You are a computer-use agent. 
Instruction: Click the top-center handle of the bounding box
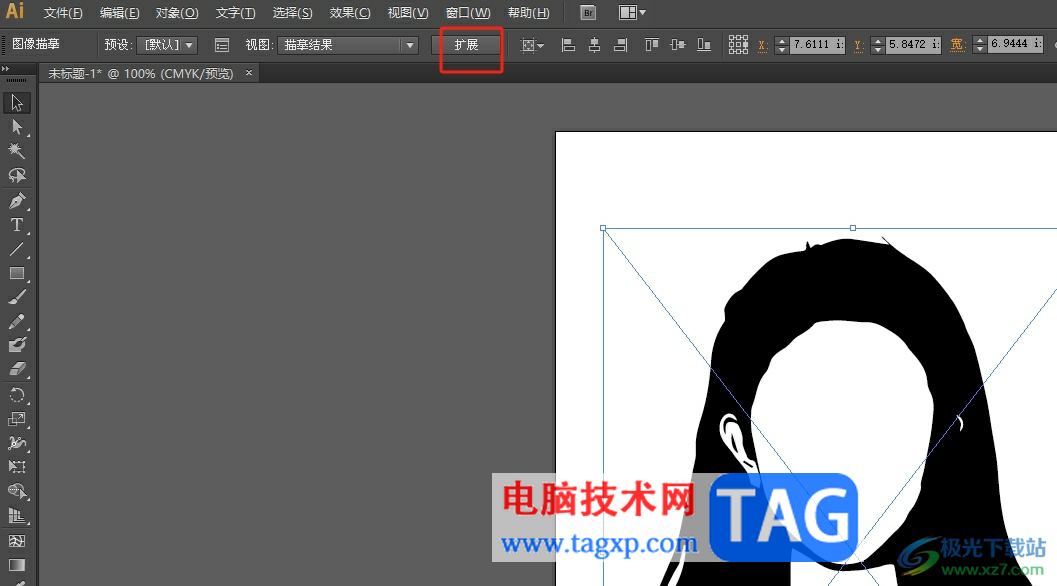[853, 228]
